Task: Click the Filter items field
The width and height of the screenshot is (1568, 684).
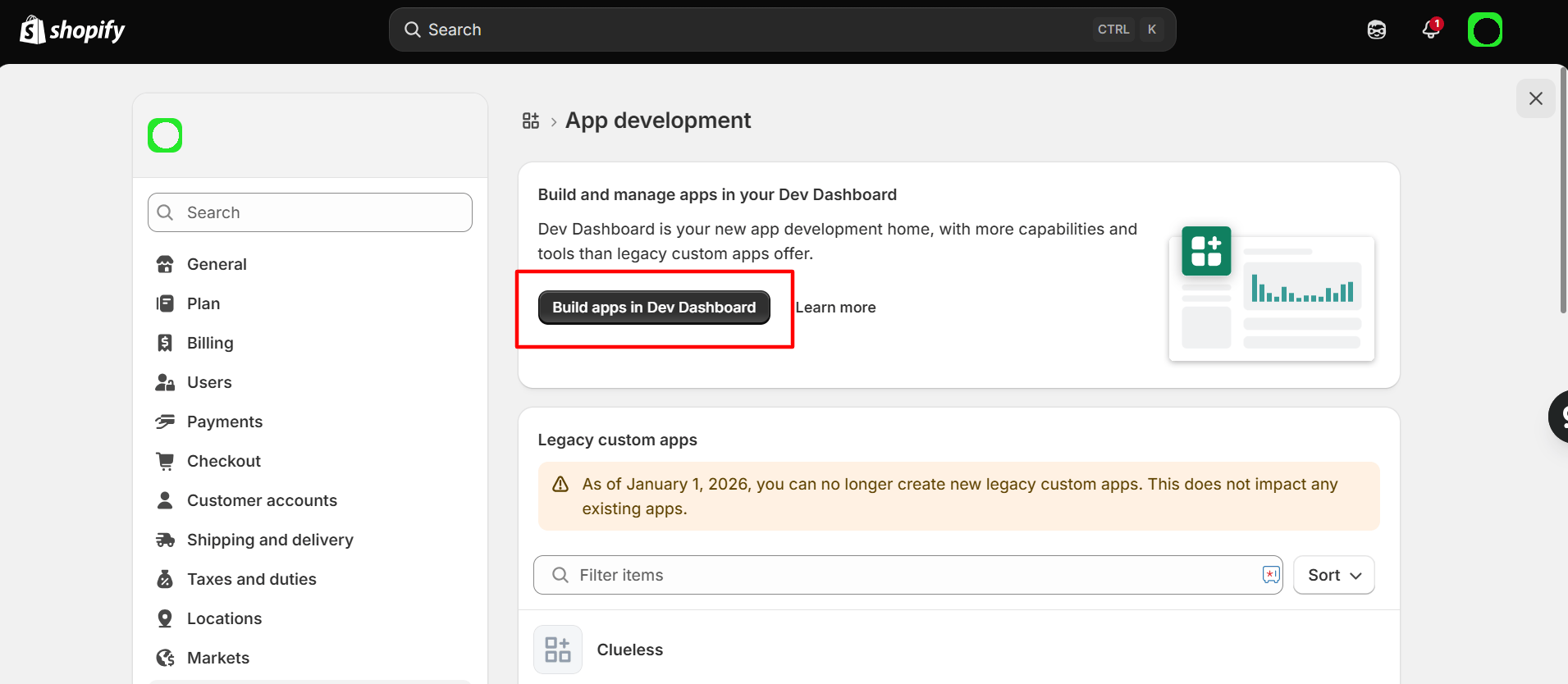Action: click(x=908, y=575)
